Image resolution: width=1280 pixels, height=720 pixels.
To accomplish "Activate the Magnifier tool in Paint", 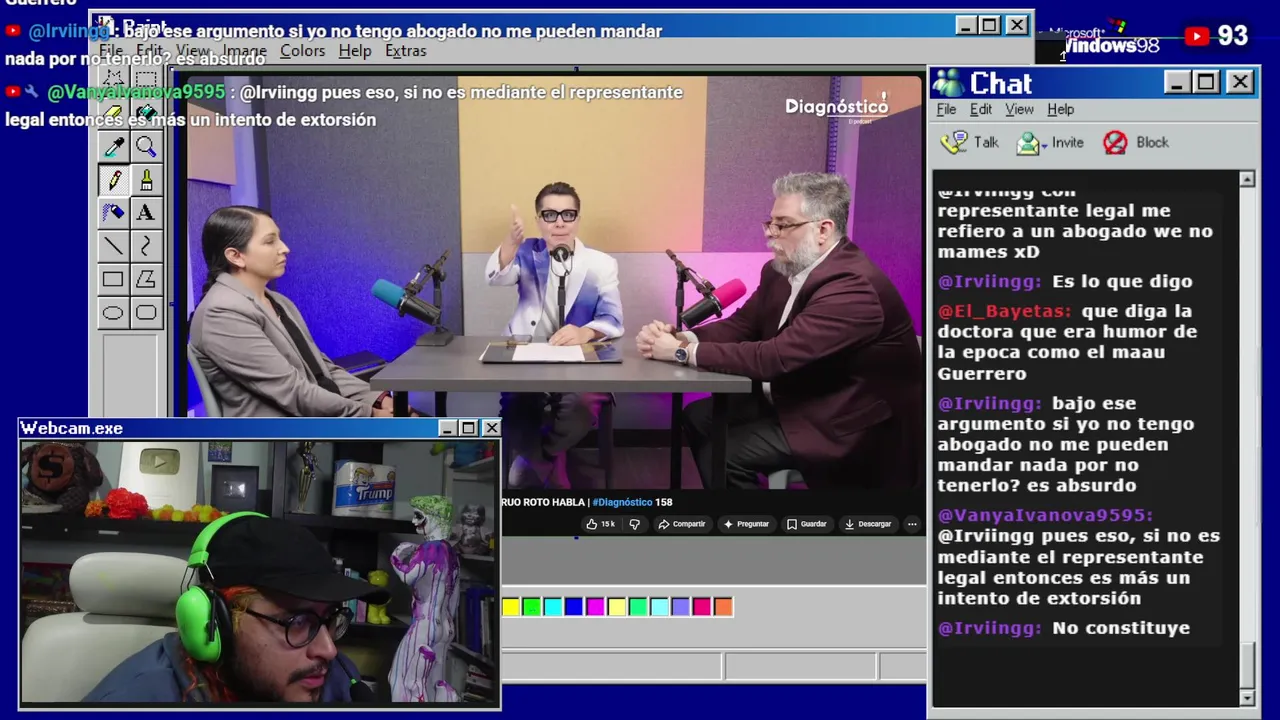I will point(146,147).
